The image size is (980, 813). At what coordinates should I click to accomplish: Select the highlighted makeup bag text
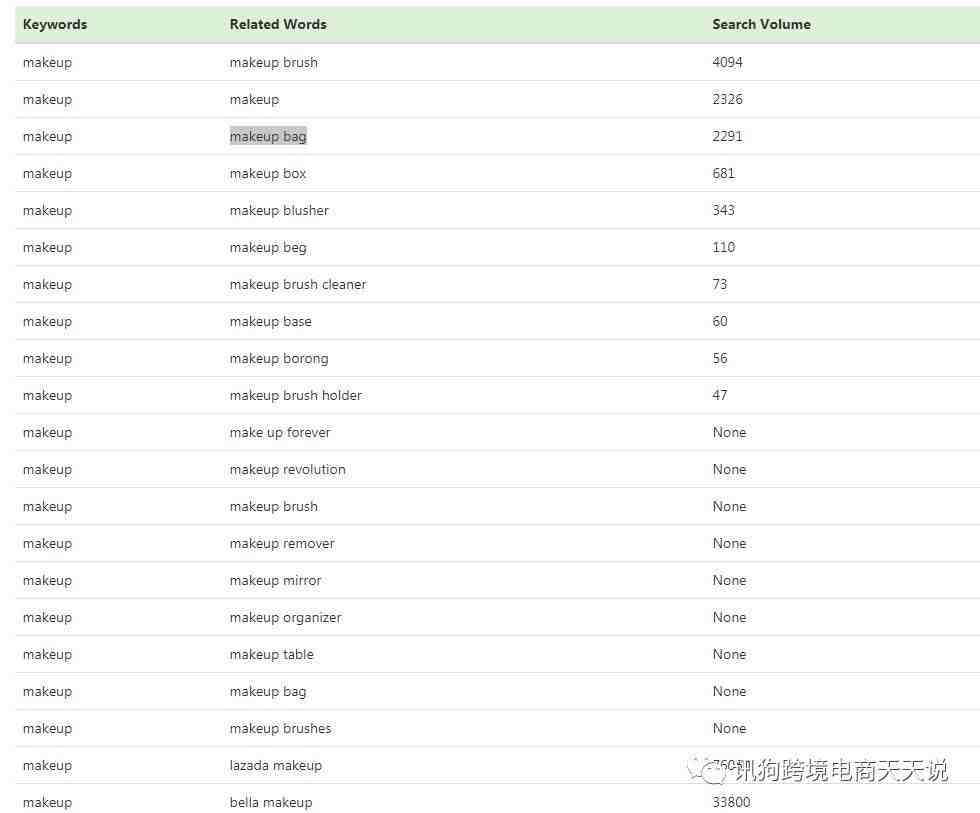tap(268, 136)
